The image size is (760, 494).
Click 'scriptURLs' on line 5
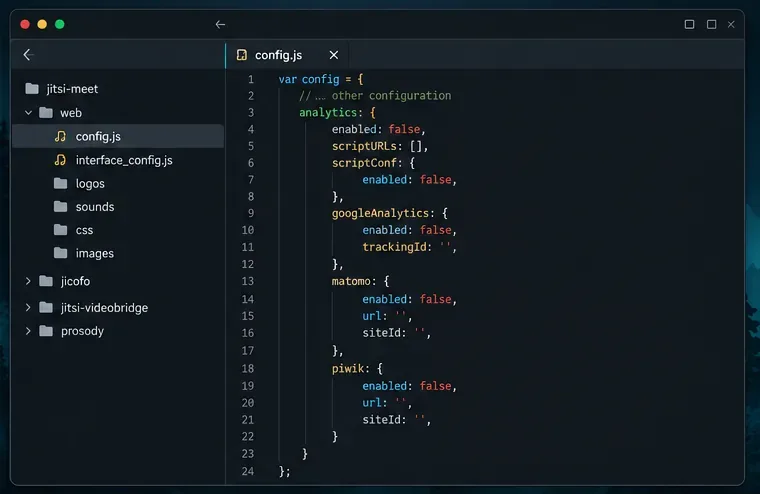[364, 146]
